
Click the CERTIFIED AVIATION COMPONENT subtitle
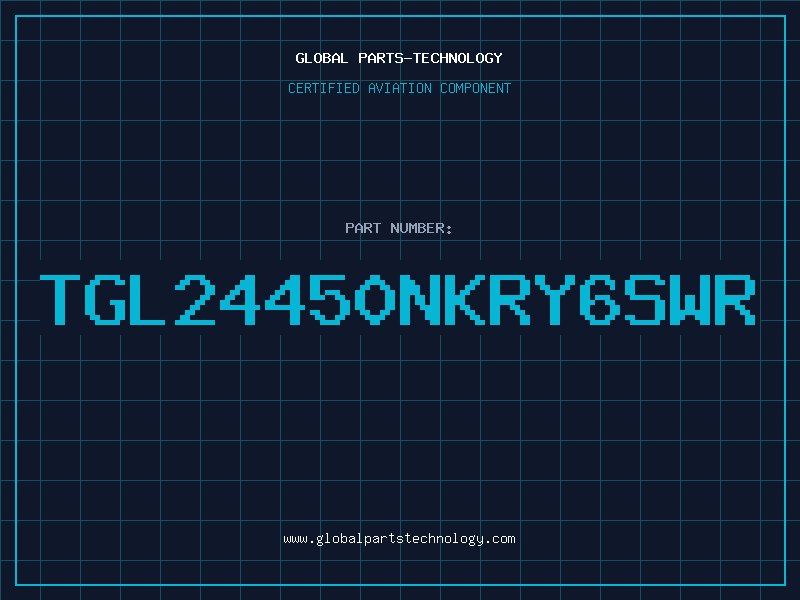[x=399, y=88]
